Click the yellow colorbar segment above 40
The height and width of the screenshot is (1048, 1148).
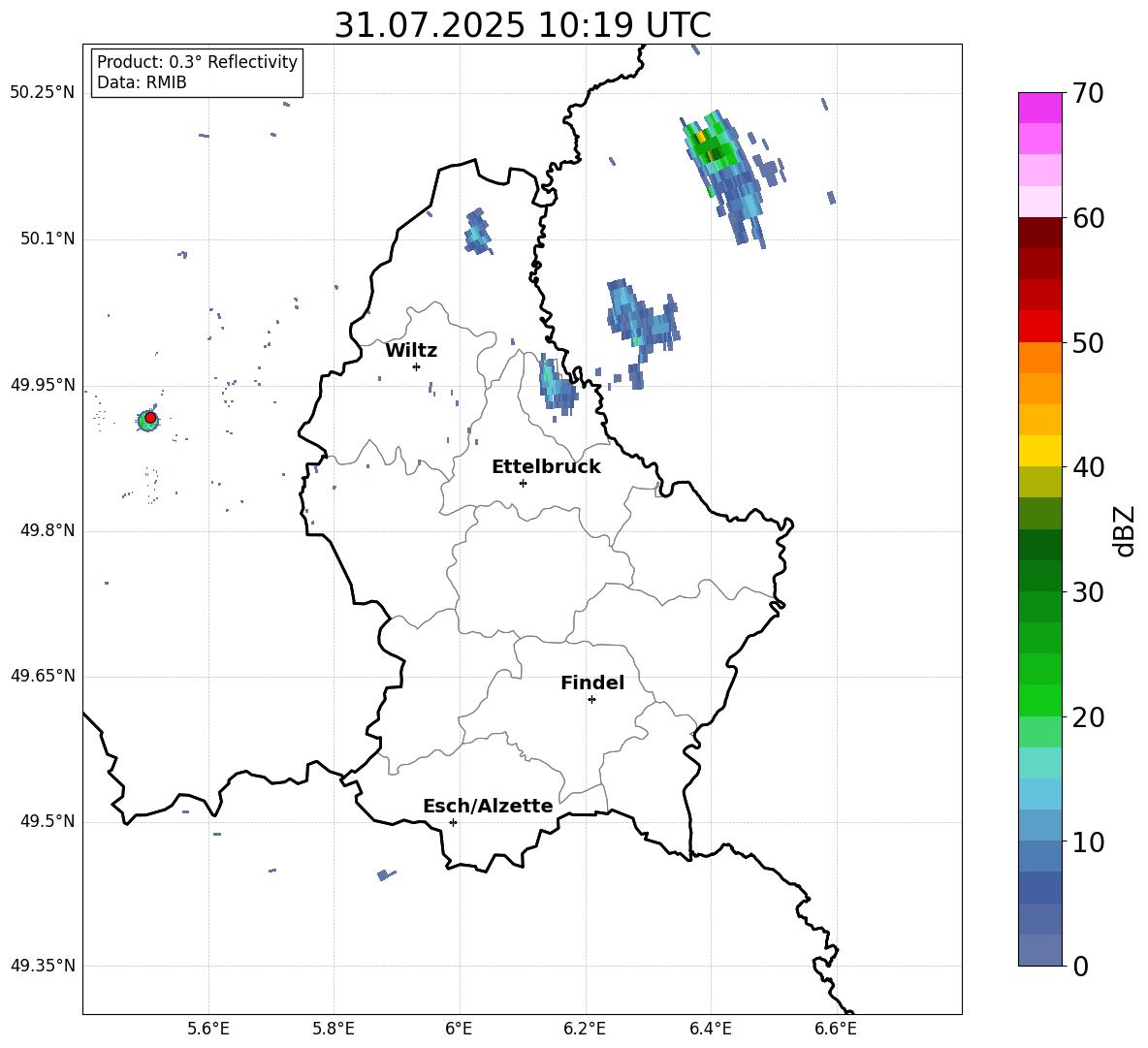[1039, 451]
